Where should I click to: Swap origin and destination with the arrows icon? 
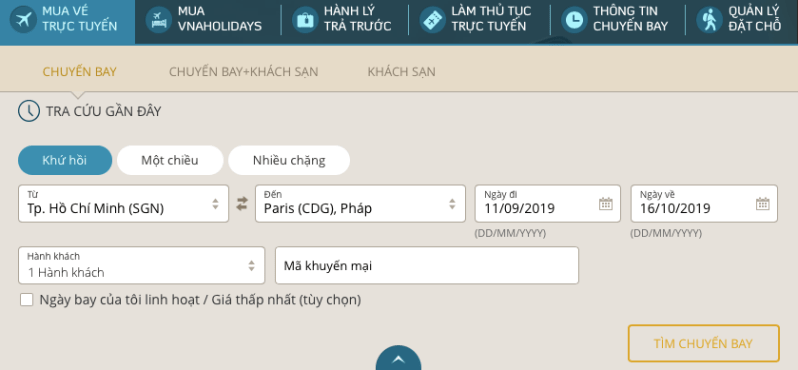242,204
